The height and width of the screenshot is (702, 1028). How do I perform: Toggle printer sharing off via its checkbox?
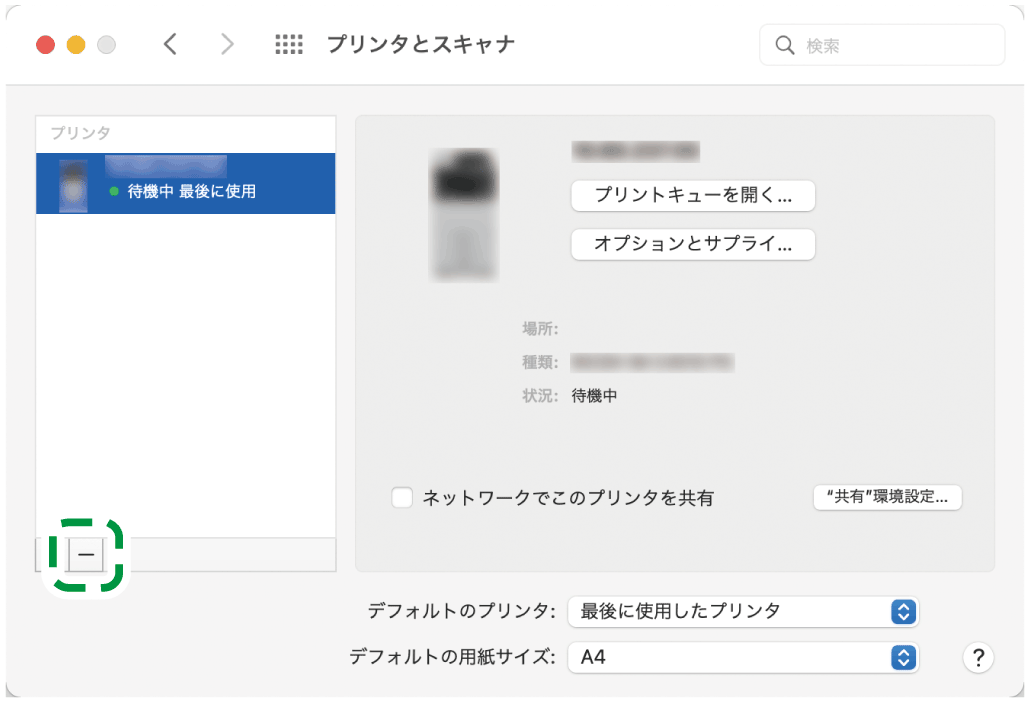pos(403,497)
